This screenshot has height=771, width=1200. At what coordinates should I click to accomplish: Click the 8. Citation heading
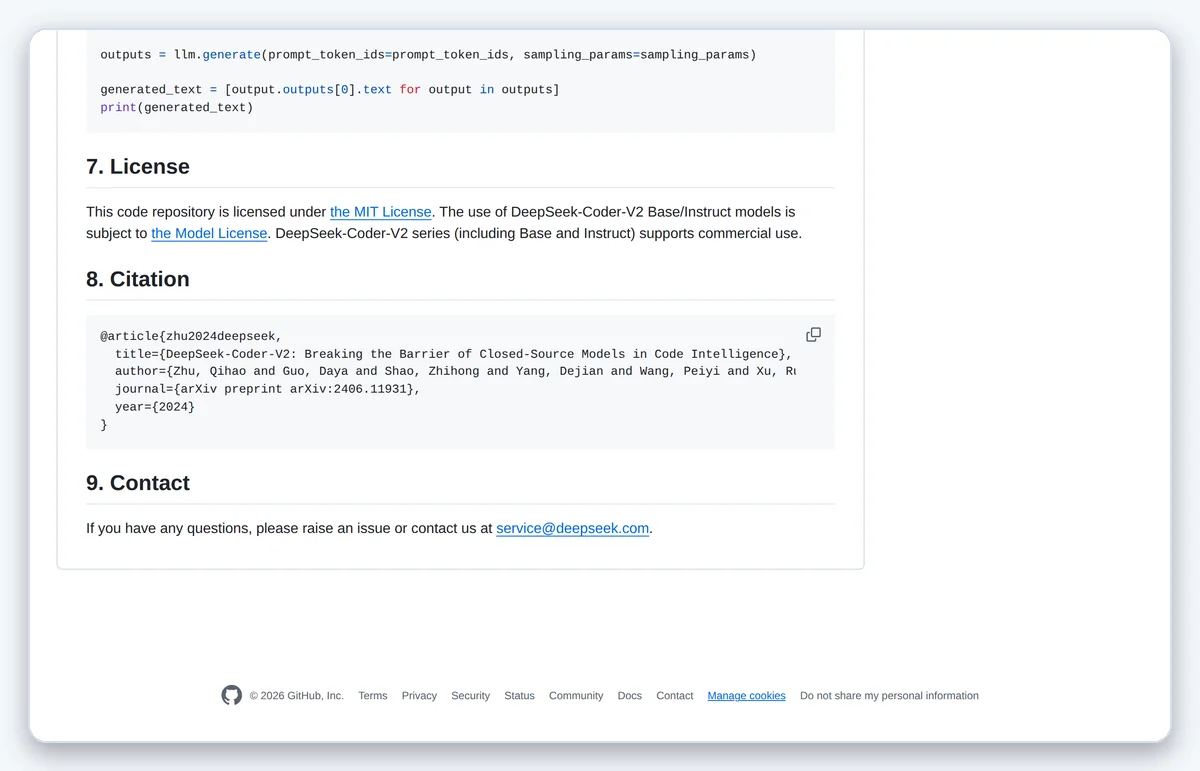point(138,279)
